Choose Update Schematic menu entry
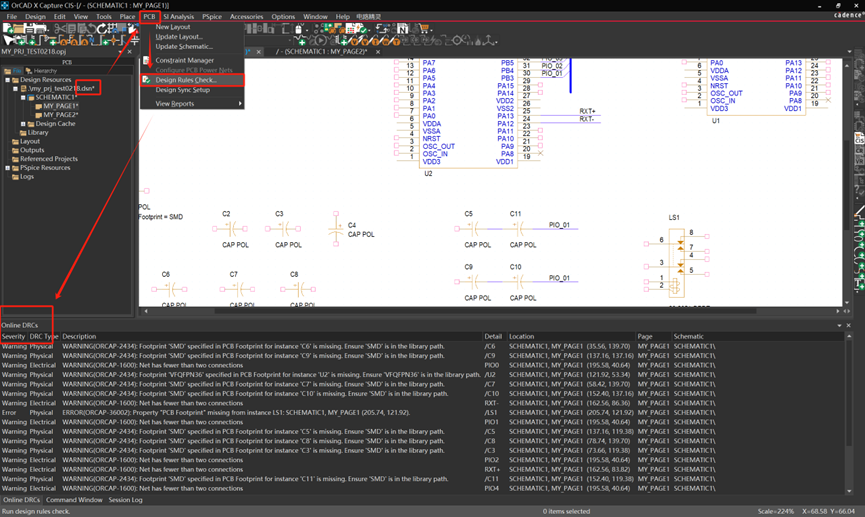 click(191, 46)
